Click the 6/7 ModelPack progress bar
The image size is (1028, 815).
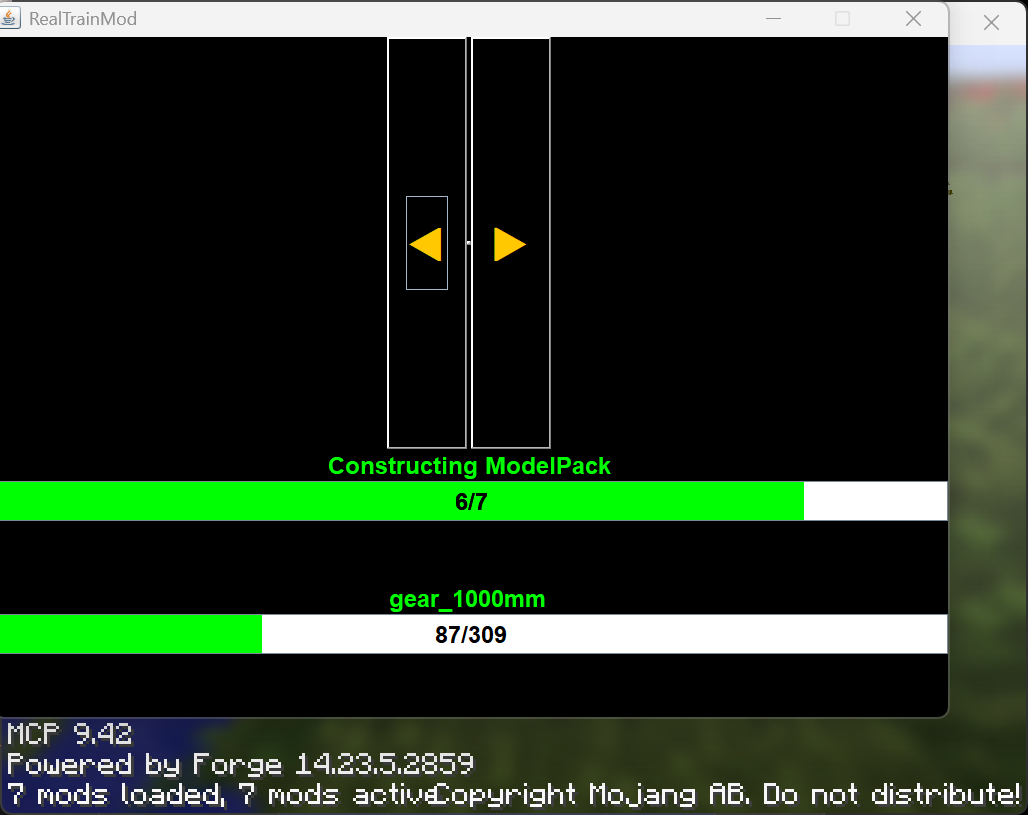point(473,502)
